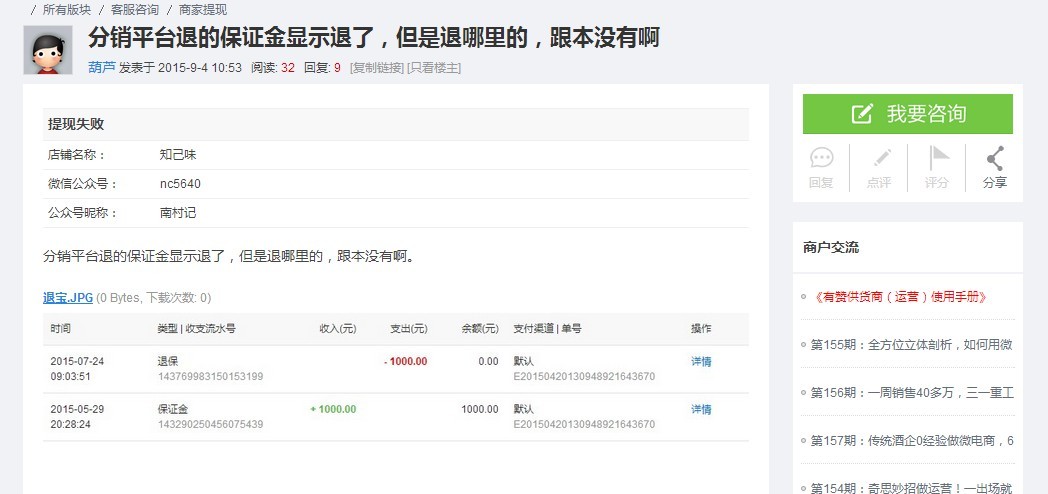Click the 评分 flag icon
Viewport: 1048px width, 494px height.
click(938, 158)
